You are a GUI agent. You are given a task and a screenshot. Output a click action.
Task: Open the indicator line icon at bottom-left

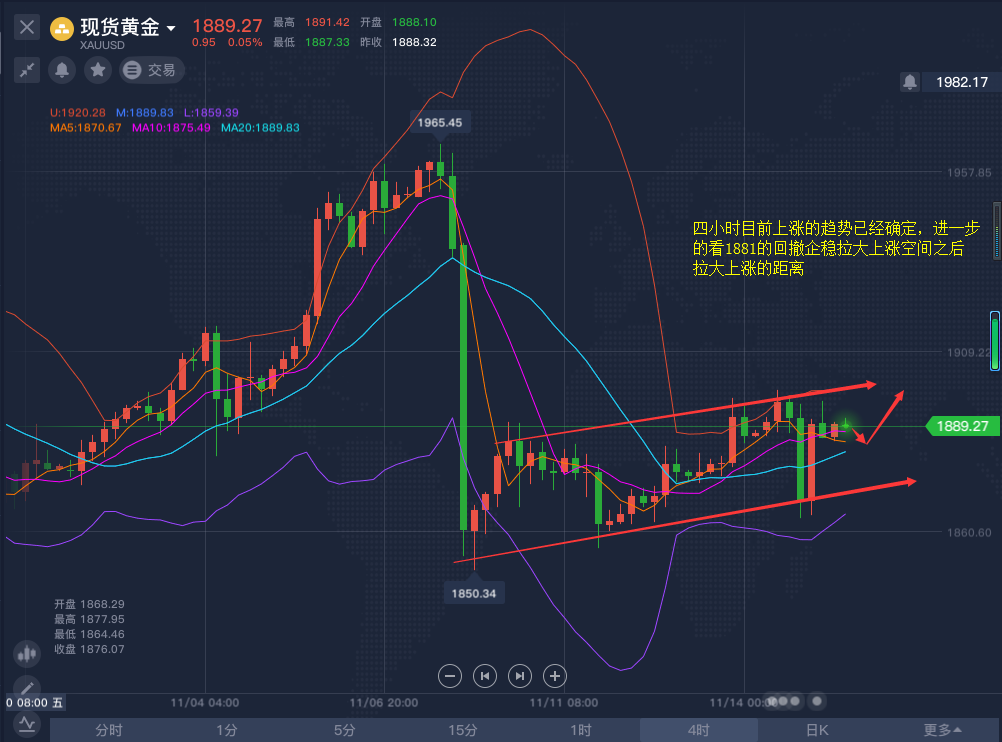click(27, 724)
